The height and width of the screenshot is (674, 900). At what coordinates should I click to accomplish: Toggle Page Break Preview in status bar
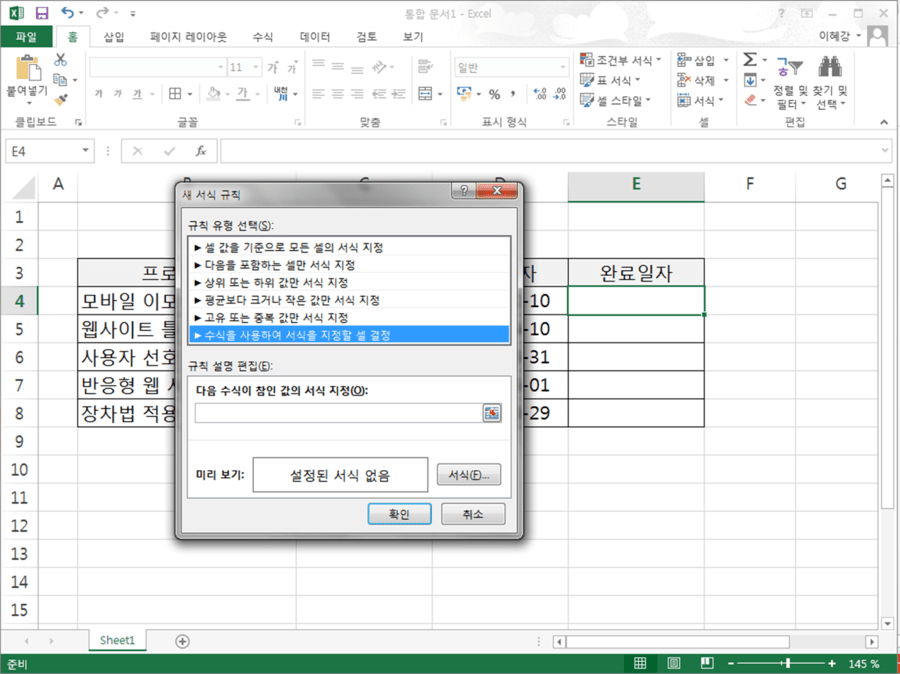pyautogui.click(x=707, y=663)
